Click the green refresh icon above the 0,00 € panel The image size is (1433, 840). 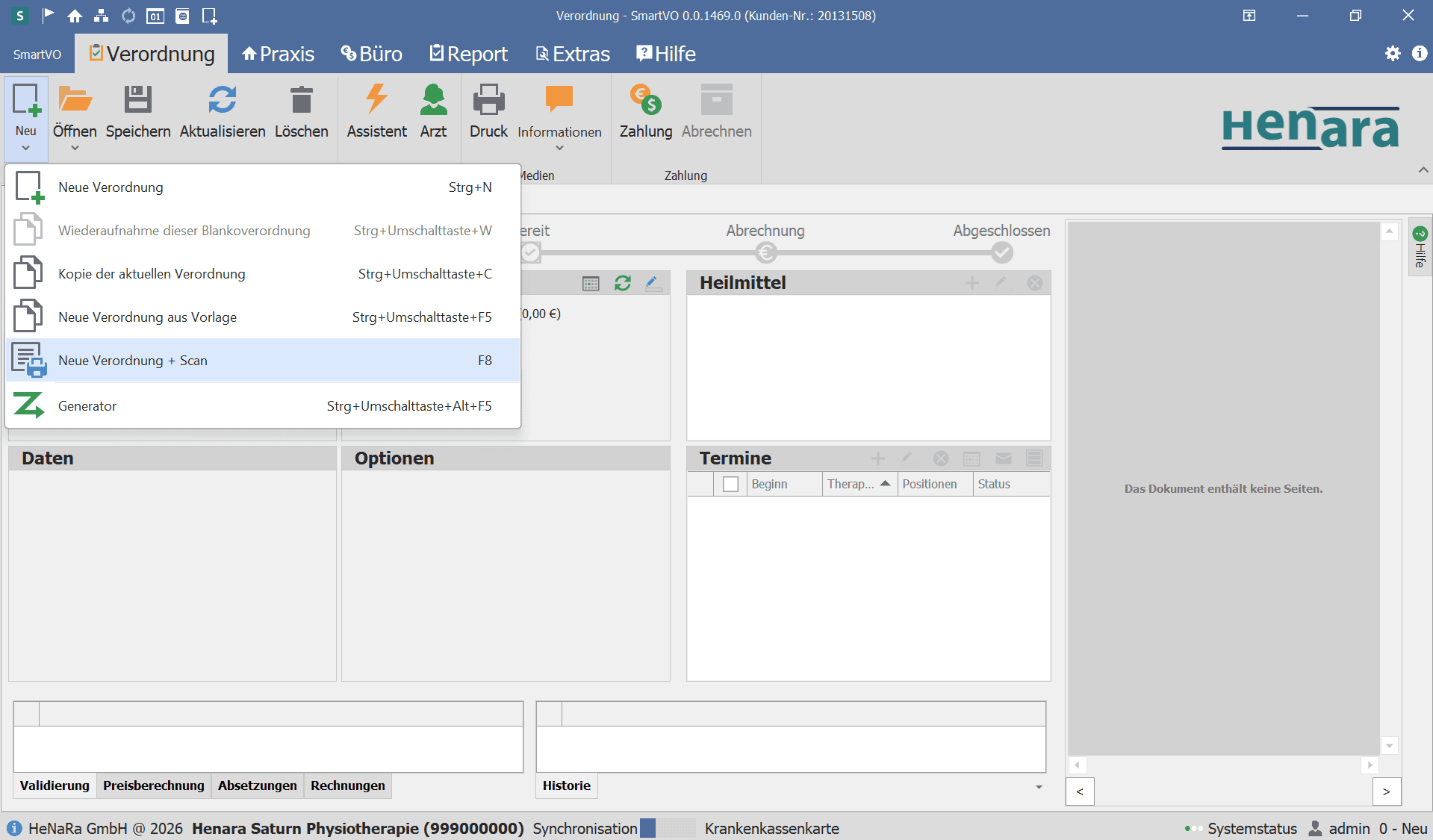click(x=623, y=283)
